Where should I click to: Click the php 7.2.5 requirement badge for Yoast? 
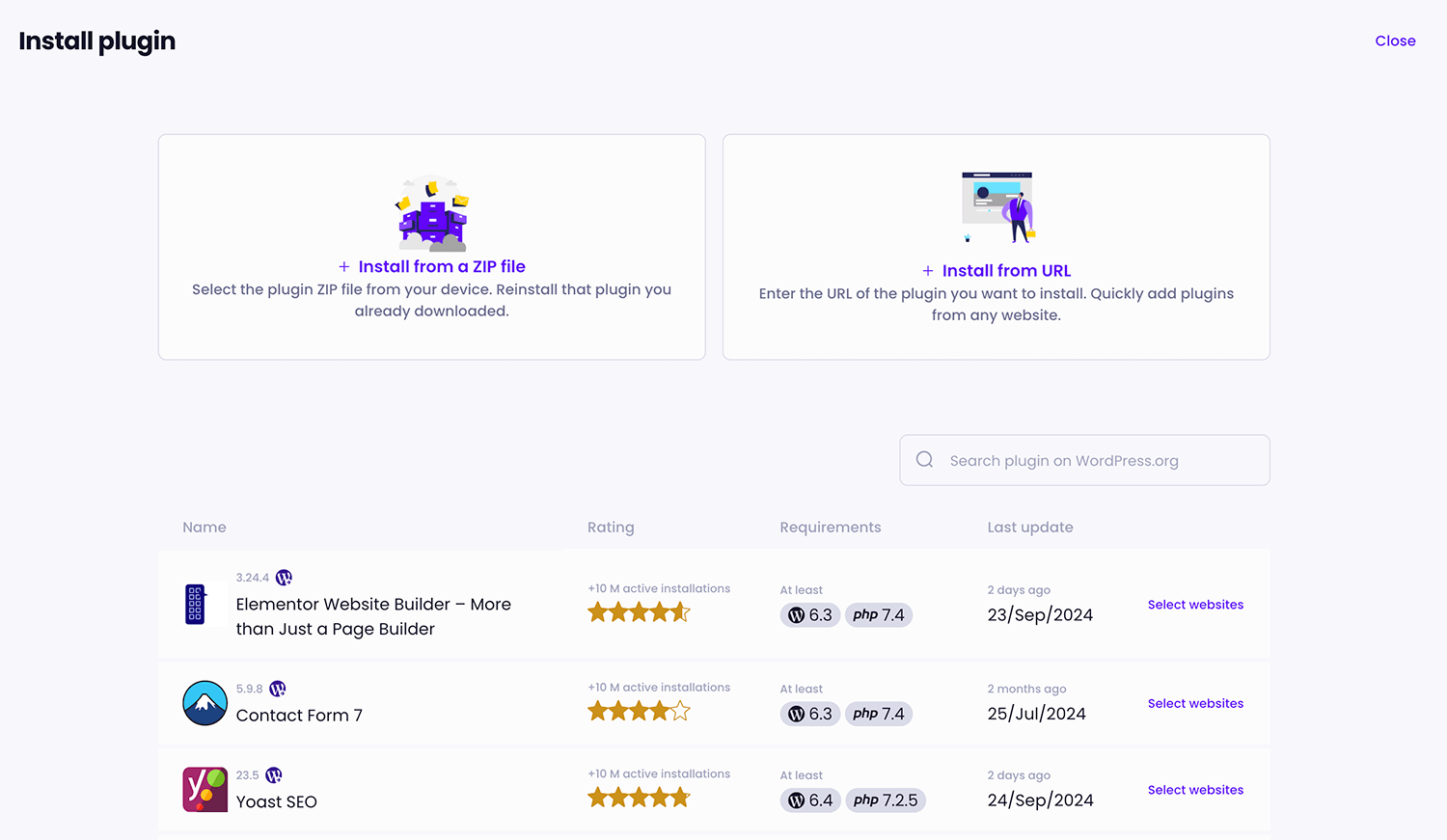[x=886, y=799]
